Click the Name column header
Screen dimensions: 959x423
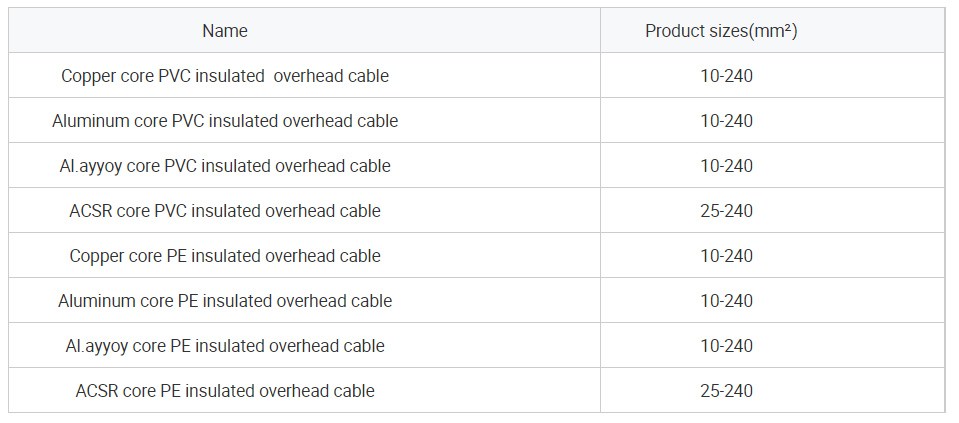(x=225, y=31)
